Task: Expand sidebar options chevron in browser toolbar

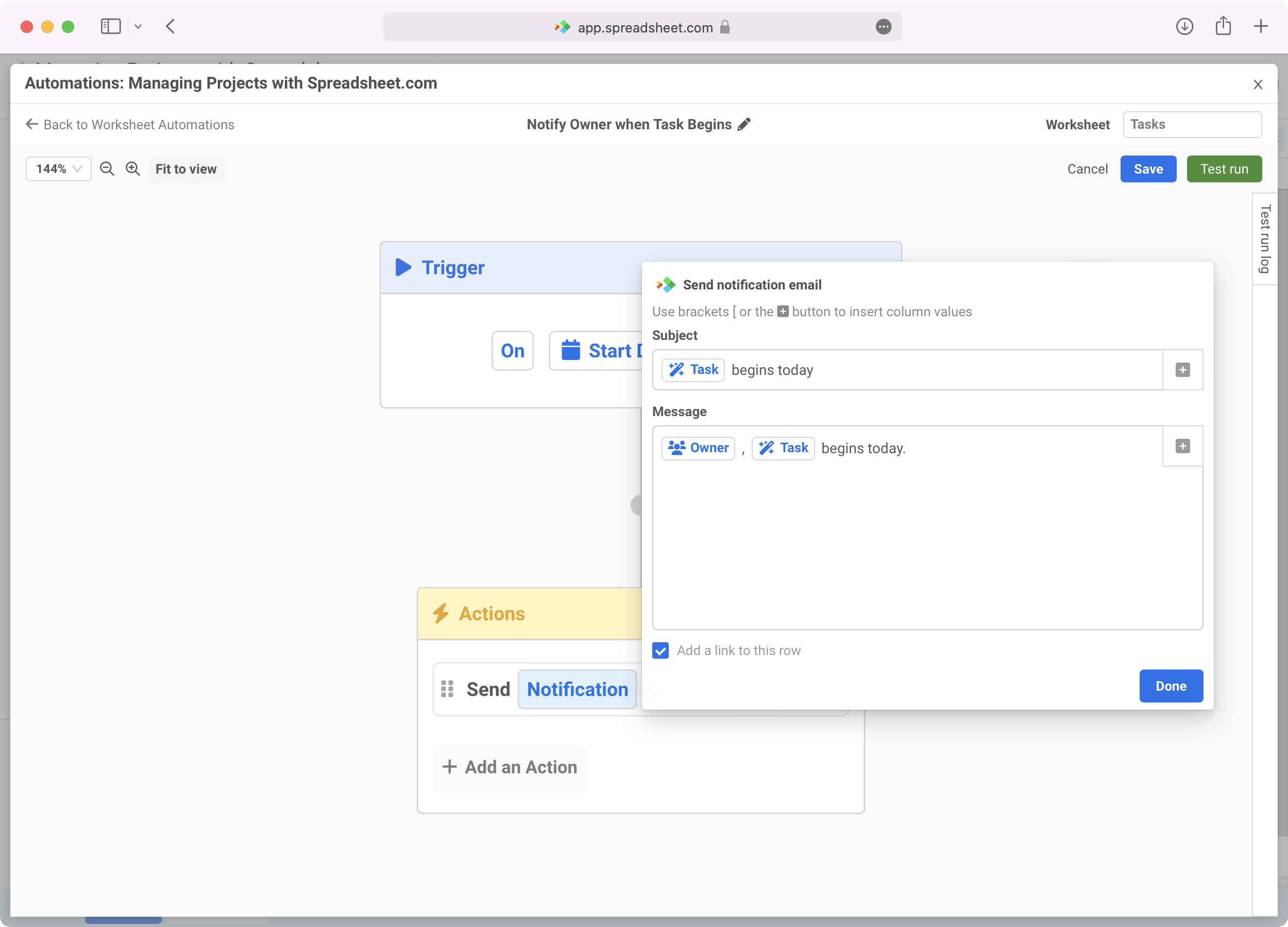Action: coord(138,27)
